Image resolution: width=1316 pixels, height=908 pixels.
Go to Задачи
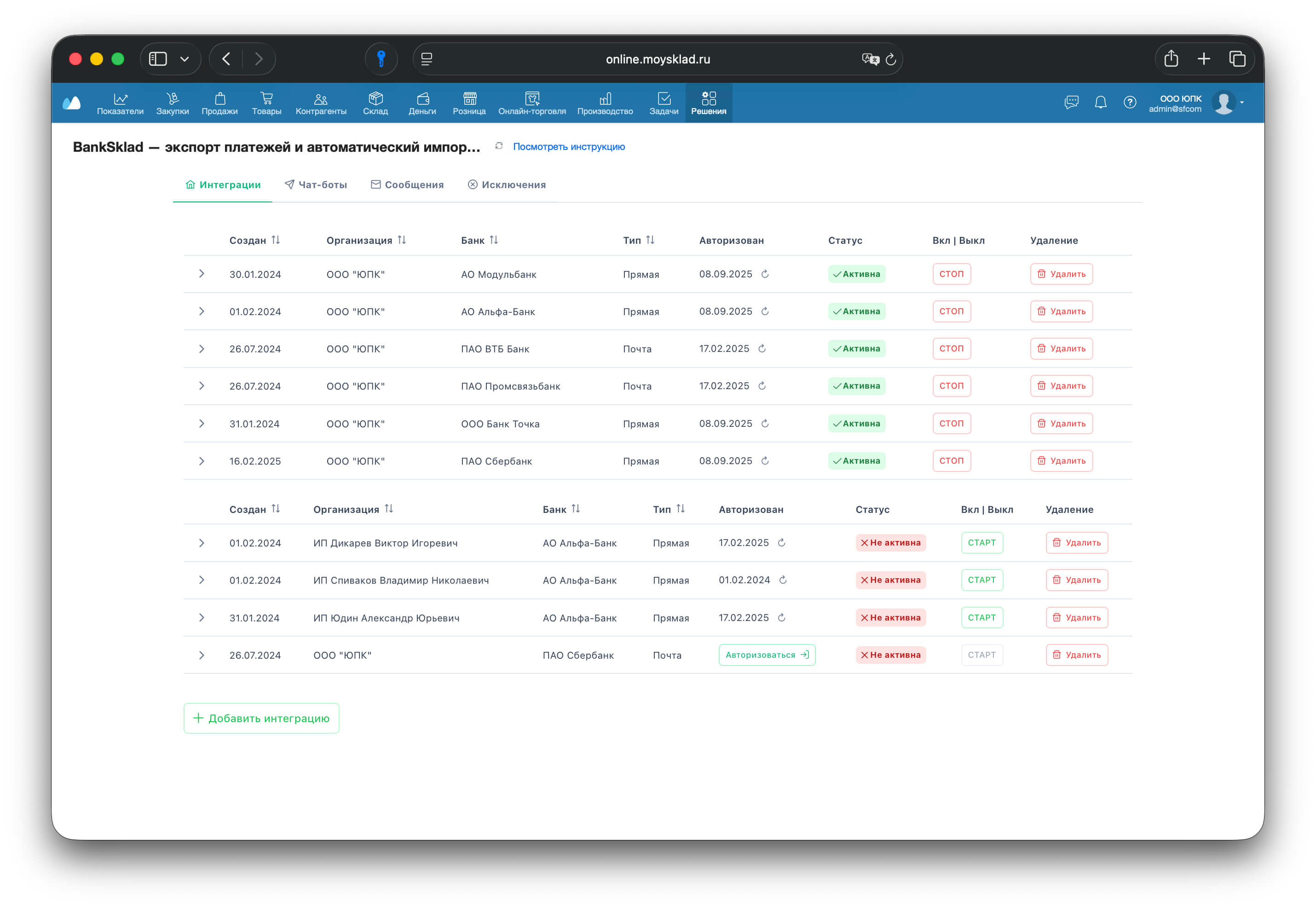(x=664, y=103)
